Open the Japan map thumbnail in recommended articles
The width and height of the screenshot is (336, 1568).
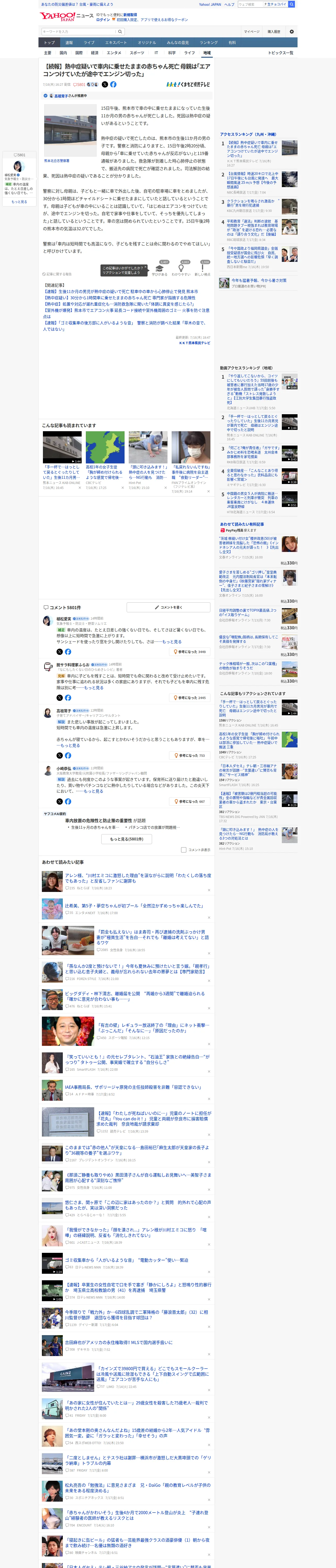105,447
